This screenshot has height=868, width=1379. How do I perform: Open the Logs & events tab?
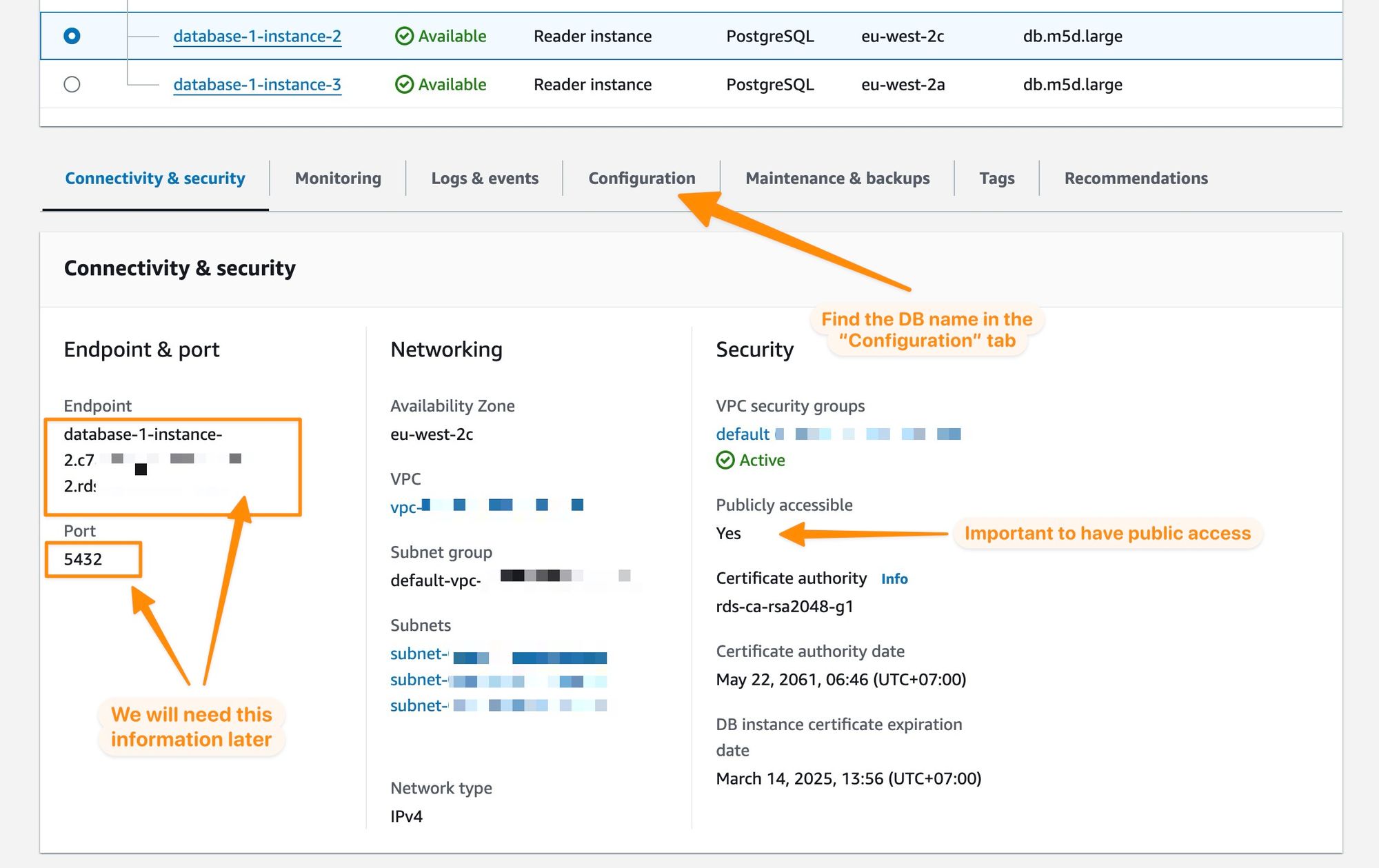click(484, 178)
